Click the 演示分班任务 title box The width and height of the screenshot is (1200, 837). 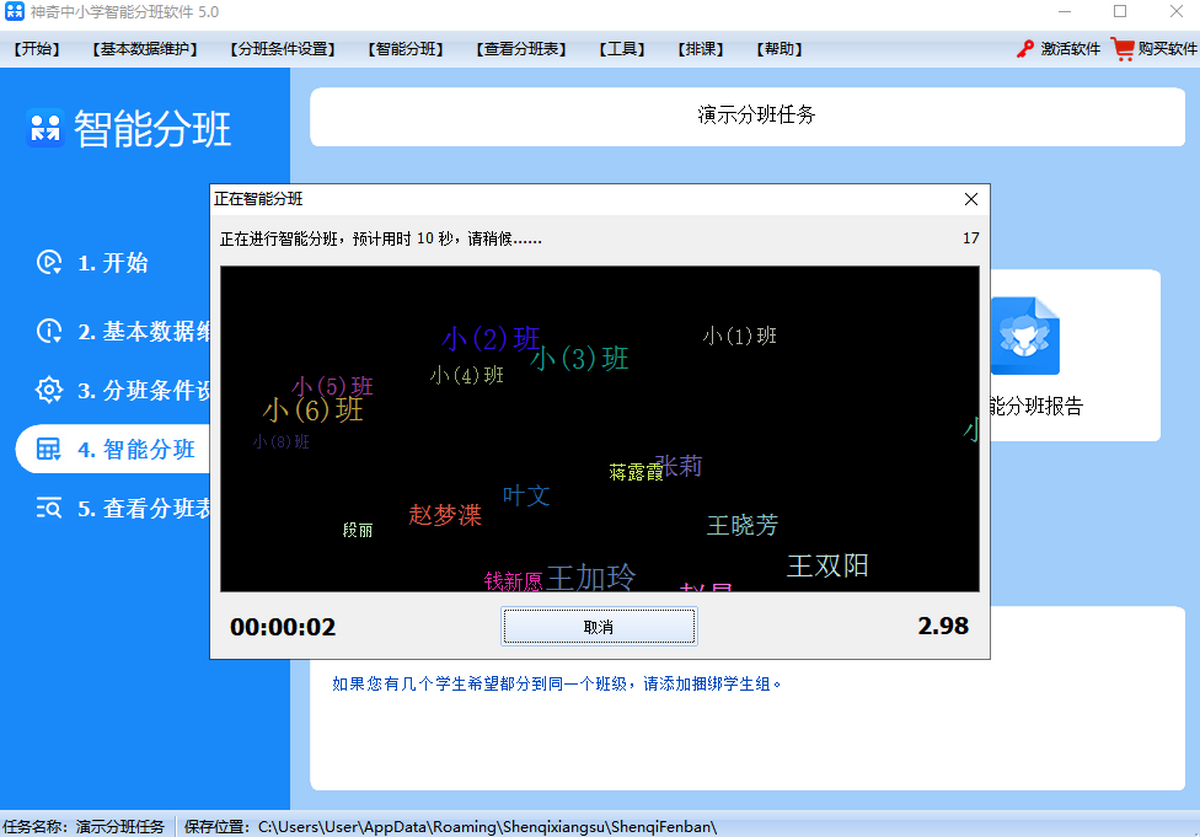click(x=756, y=115)
